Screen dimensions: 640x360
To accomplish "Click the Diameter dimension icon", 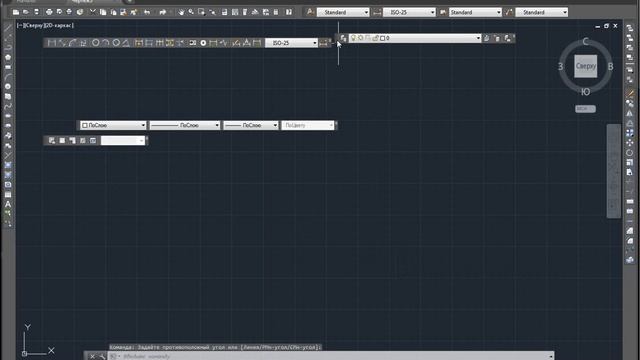I will pos(116,43).
